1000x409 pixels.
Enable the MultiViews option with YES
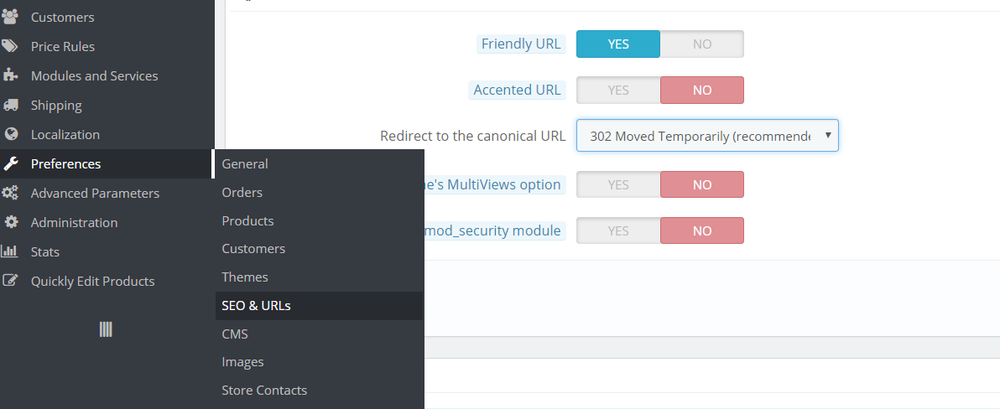[618, 185]
